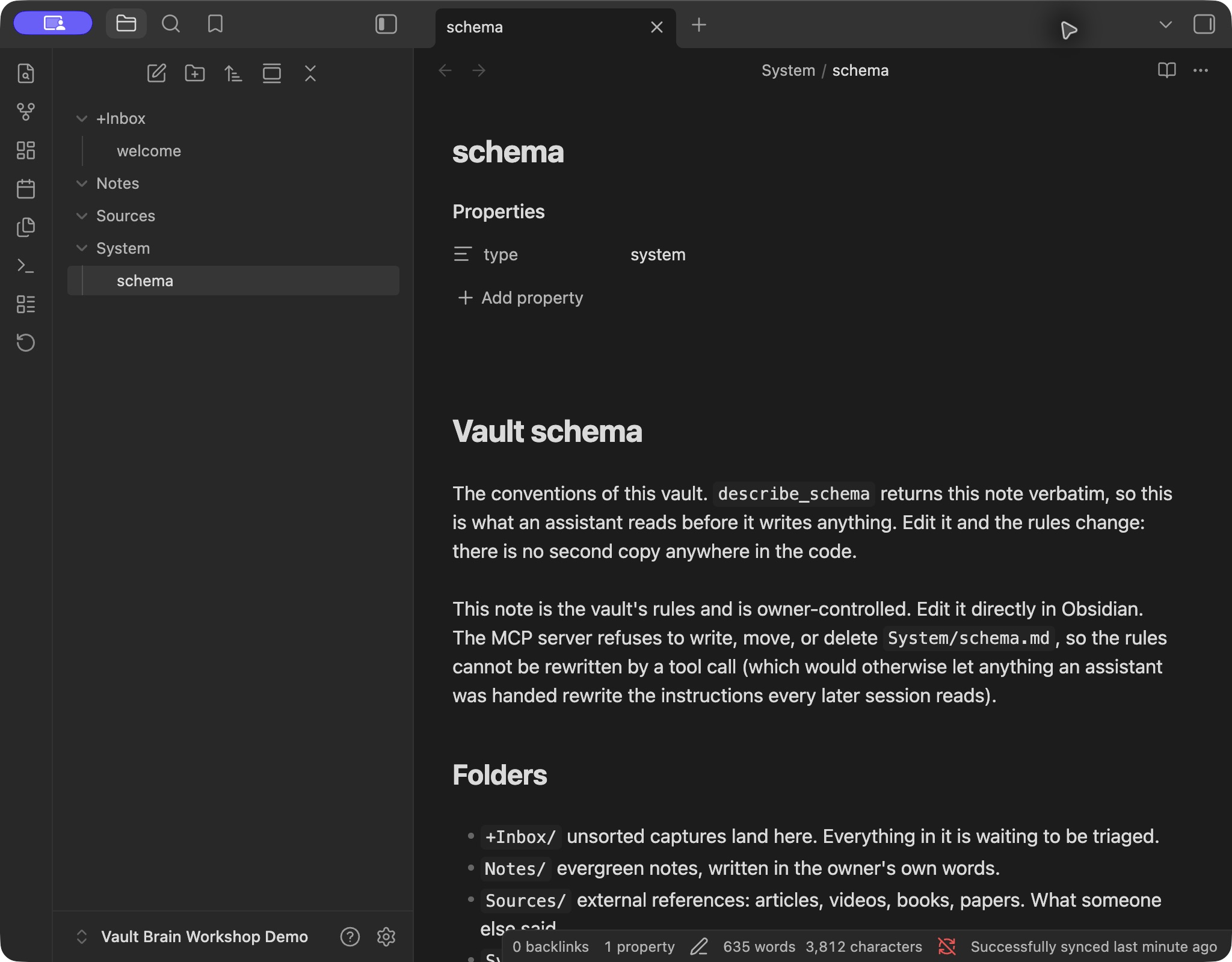Toggle the right sidebar panel icon

[1204, 24]
